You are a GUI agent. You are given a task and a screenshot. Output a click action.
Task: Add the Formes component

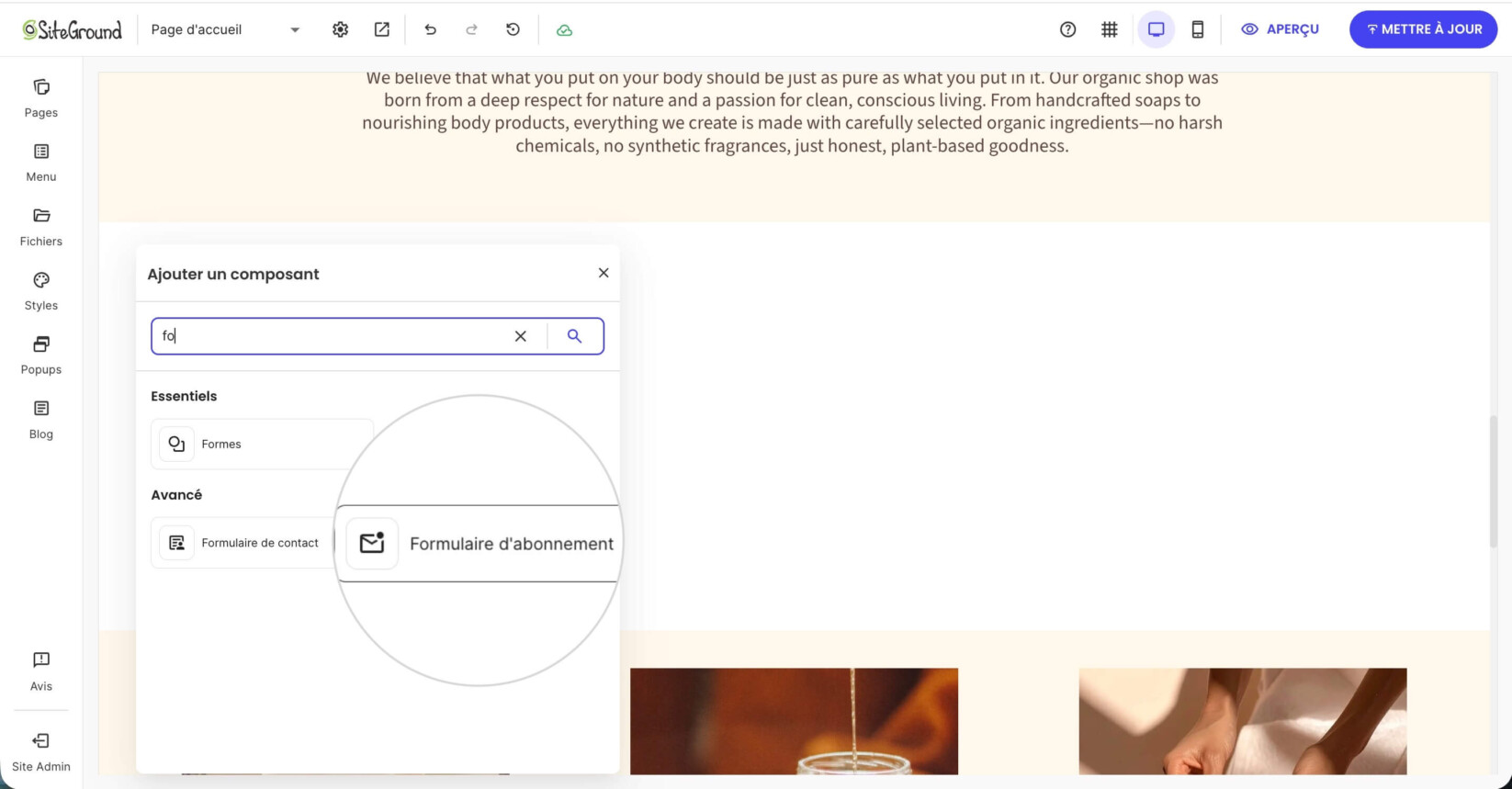click(262, 444)
